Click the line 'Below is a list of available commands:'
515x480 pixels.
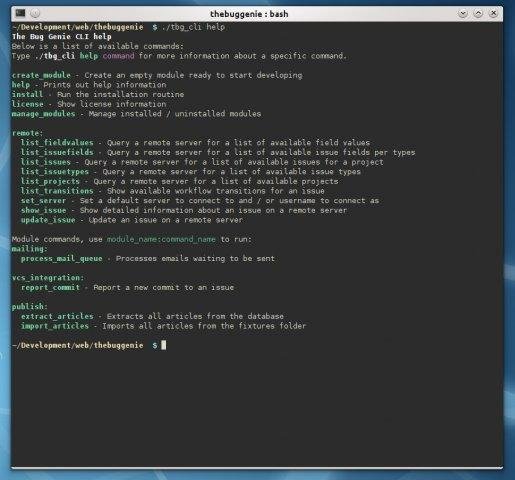[x=98, y=46]
